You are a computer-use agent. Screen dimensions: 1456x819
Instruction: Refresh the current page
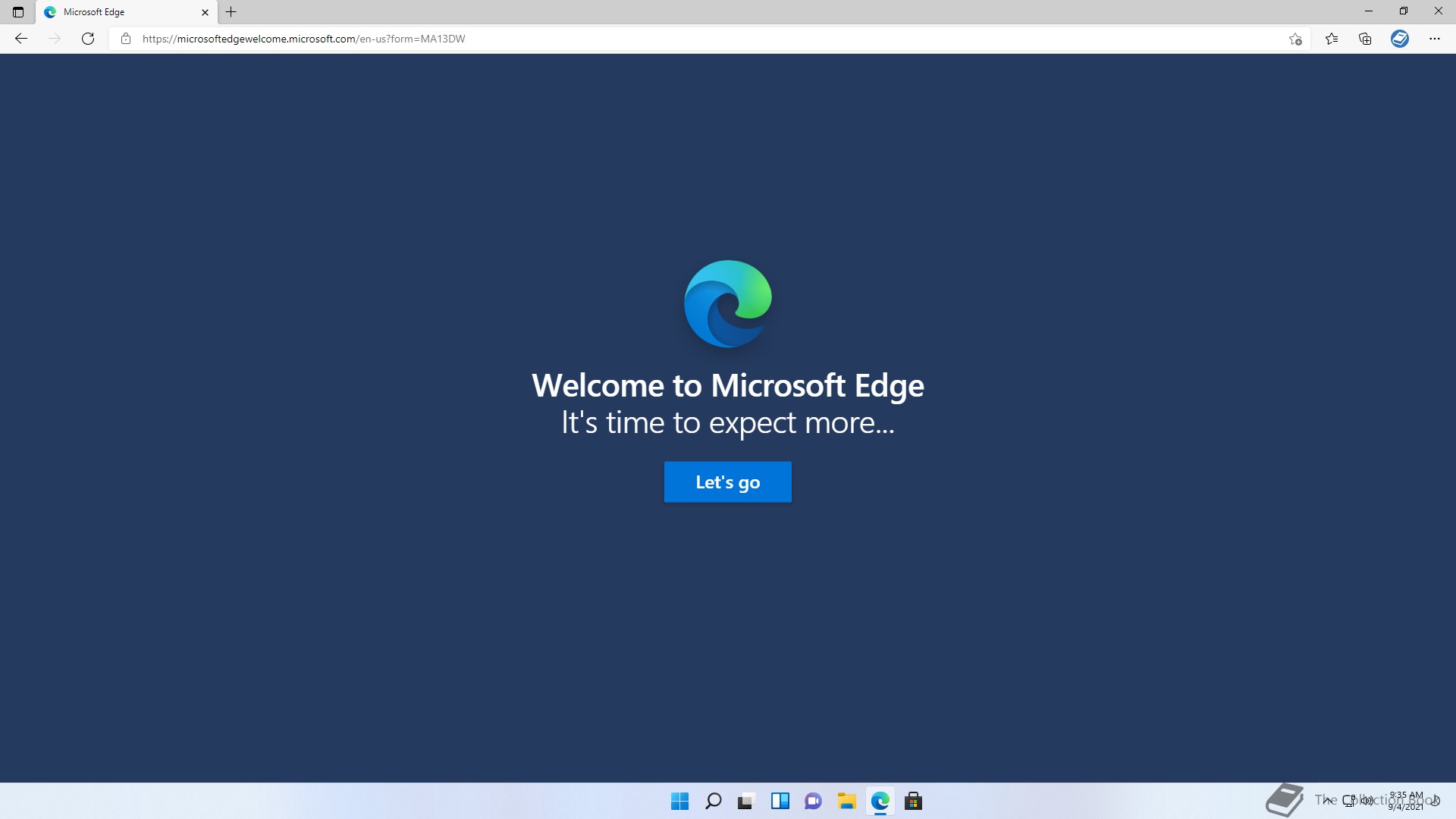[x=88, y=39]
